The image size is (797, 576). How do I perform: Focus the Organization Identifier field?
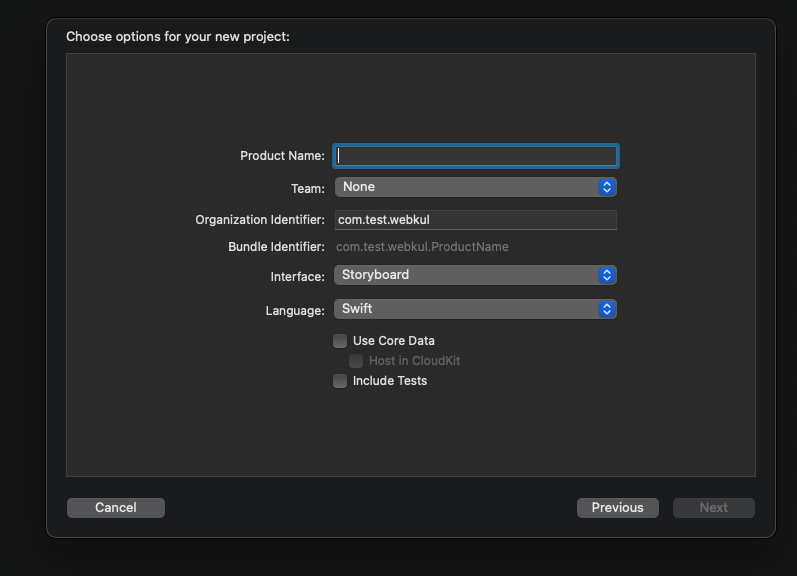click(475, 220)
